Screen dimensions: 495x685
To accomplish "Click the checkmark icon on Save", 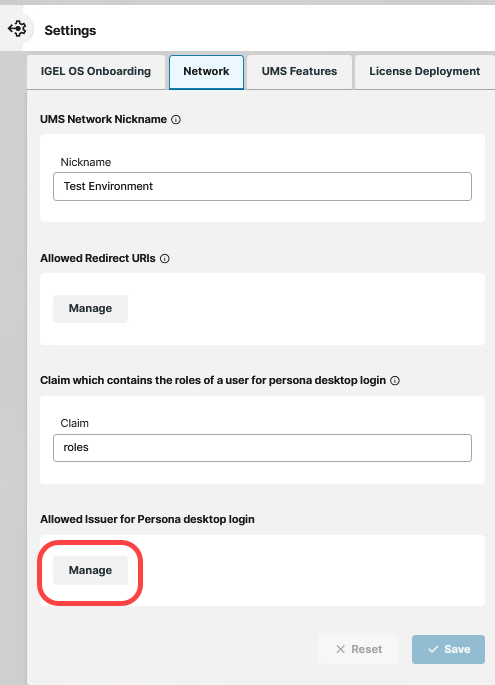I will (433, 649).
